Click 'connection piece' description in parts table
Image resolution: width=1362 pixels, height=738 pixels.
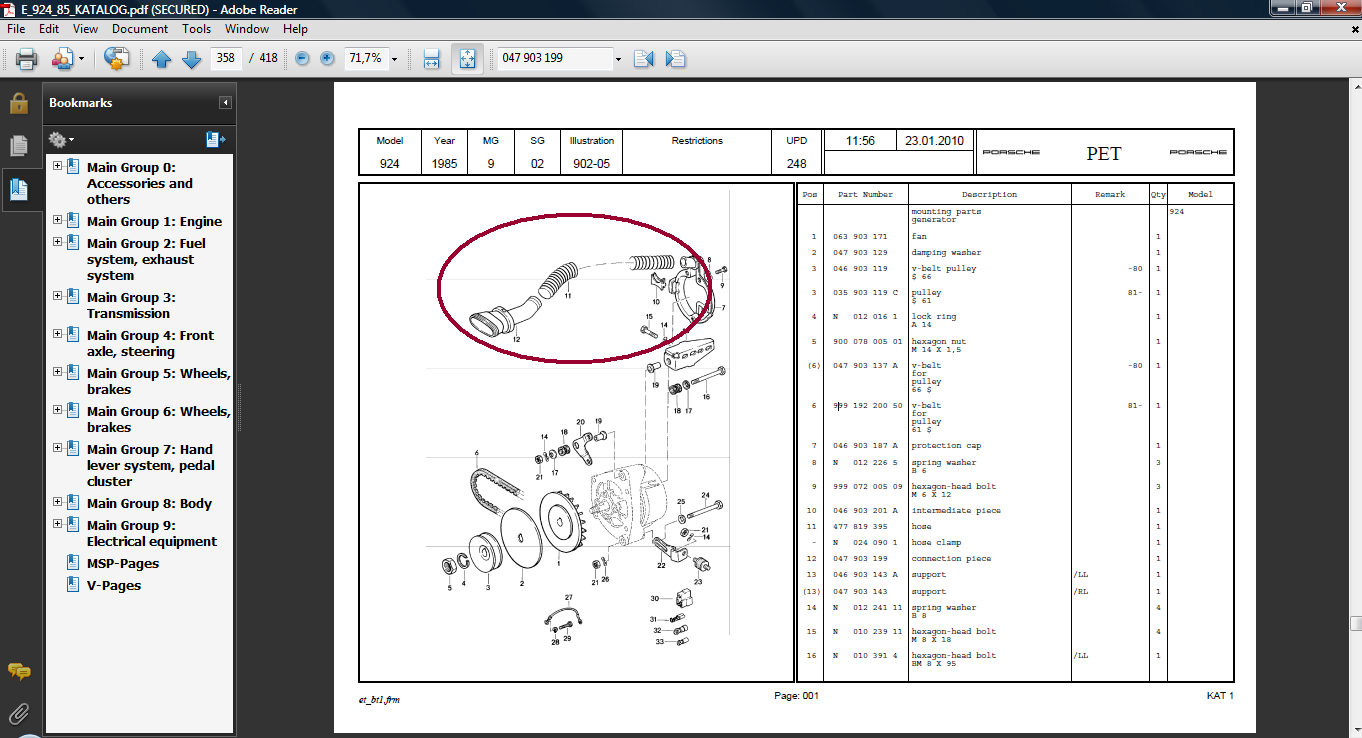click(x=948, y=558)
